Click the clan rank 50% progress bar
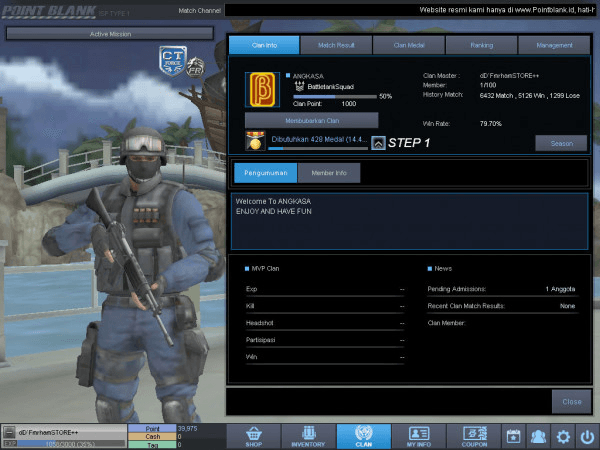Viewport: 600px width, 450px height. pyautogui.click(x=335, y=97)
